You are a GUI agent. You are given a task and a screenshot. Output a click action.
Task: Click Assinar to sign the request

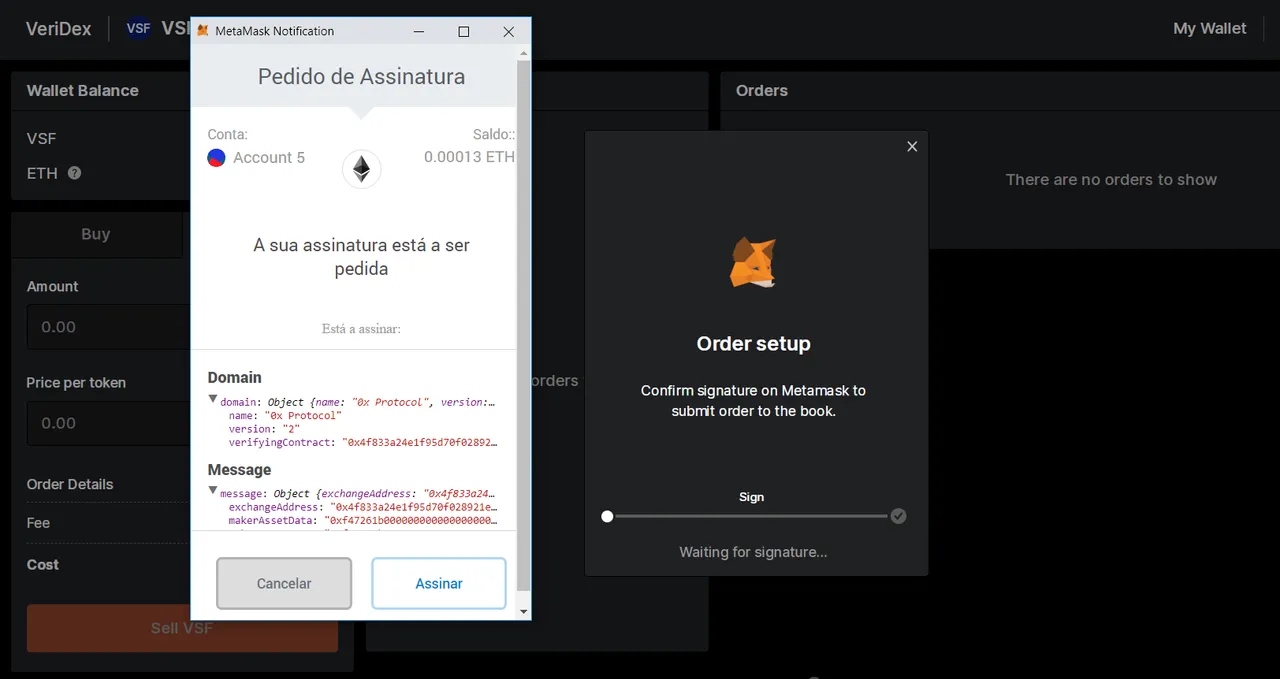click(439, 583)
